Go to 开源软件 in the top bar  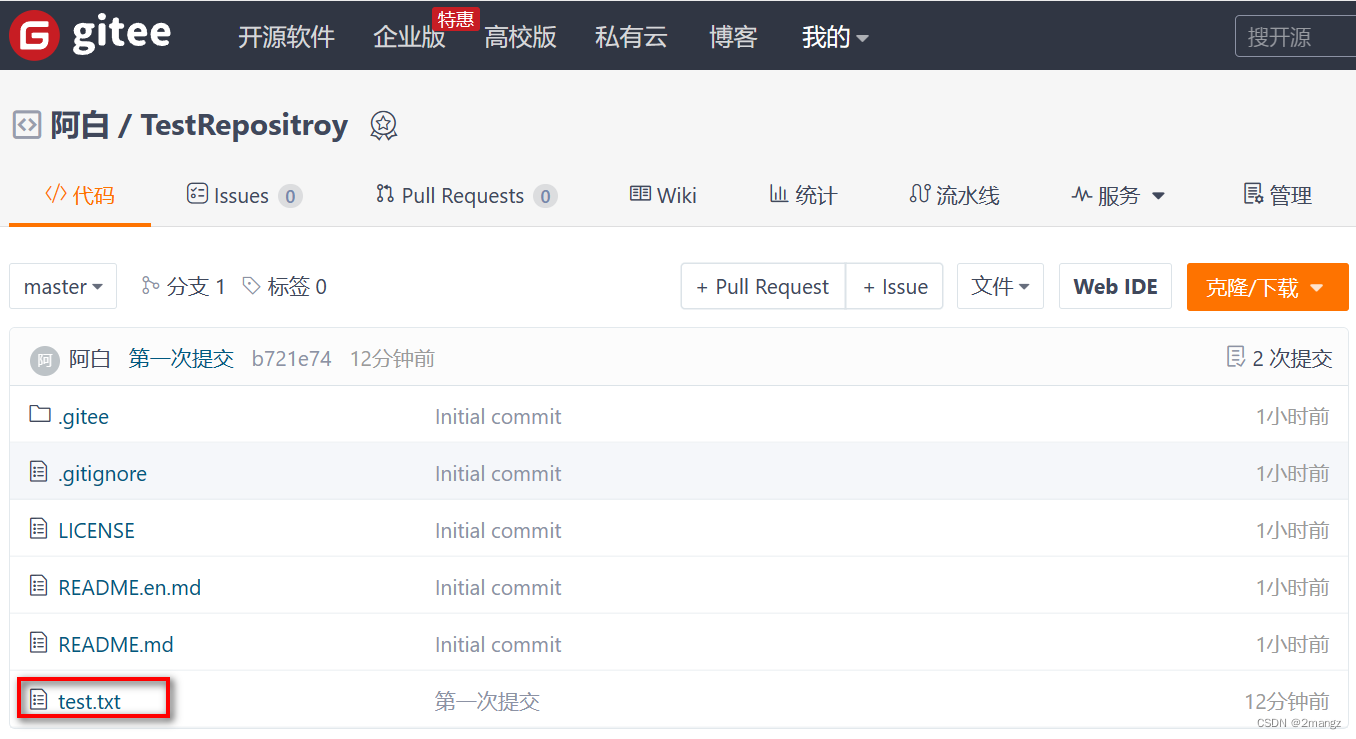[x=286, y=38]
